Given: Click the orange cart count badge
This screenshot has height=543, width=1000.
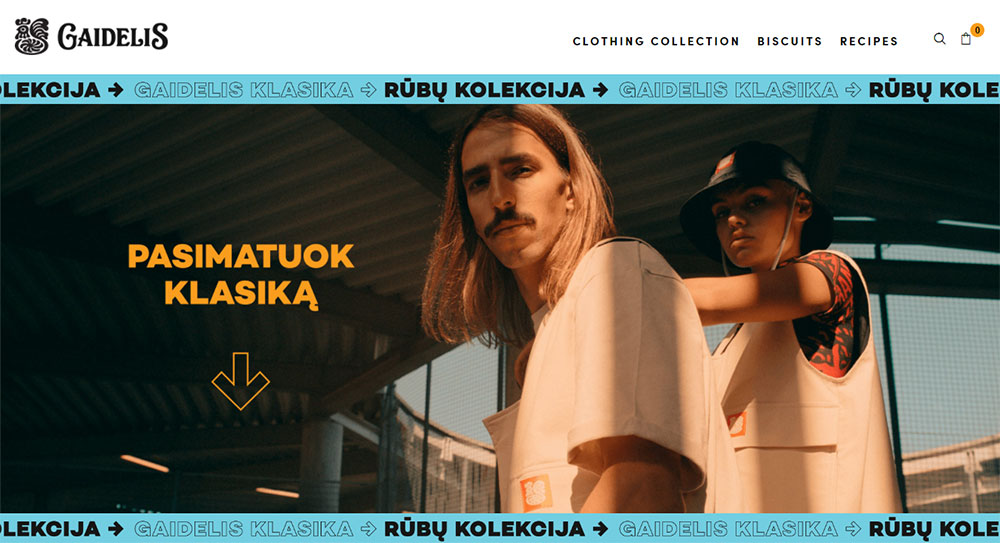Looking at the screenshot, I should tap(977, 30).
